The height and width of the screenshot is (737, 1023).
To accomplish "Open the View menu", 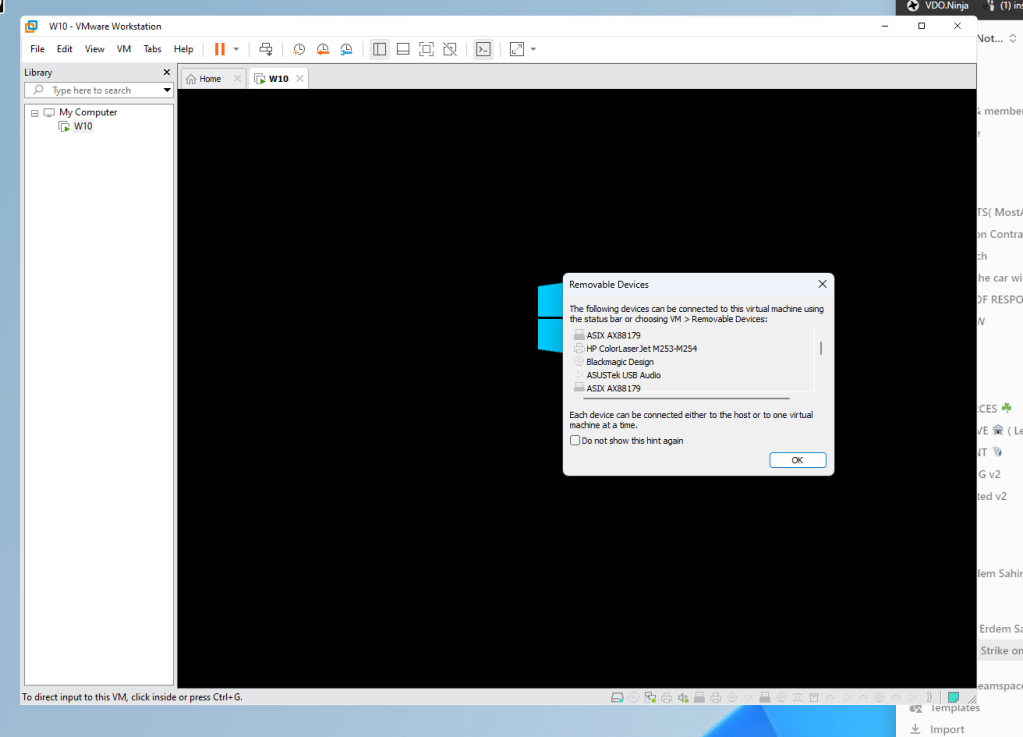I will click(94, 49).
